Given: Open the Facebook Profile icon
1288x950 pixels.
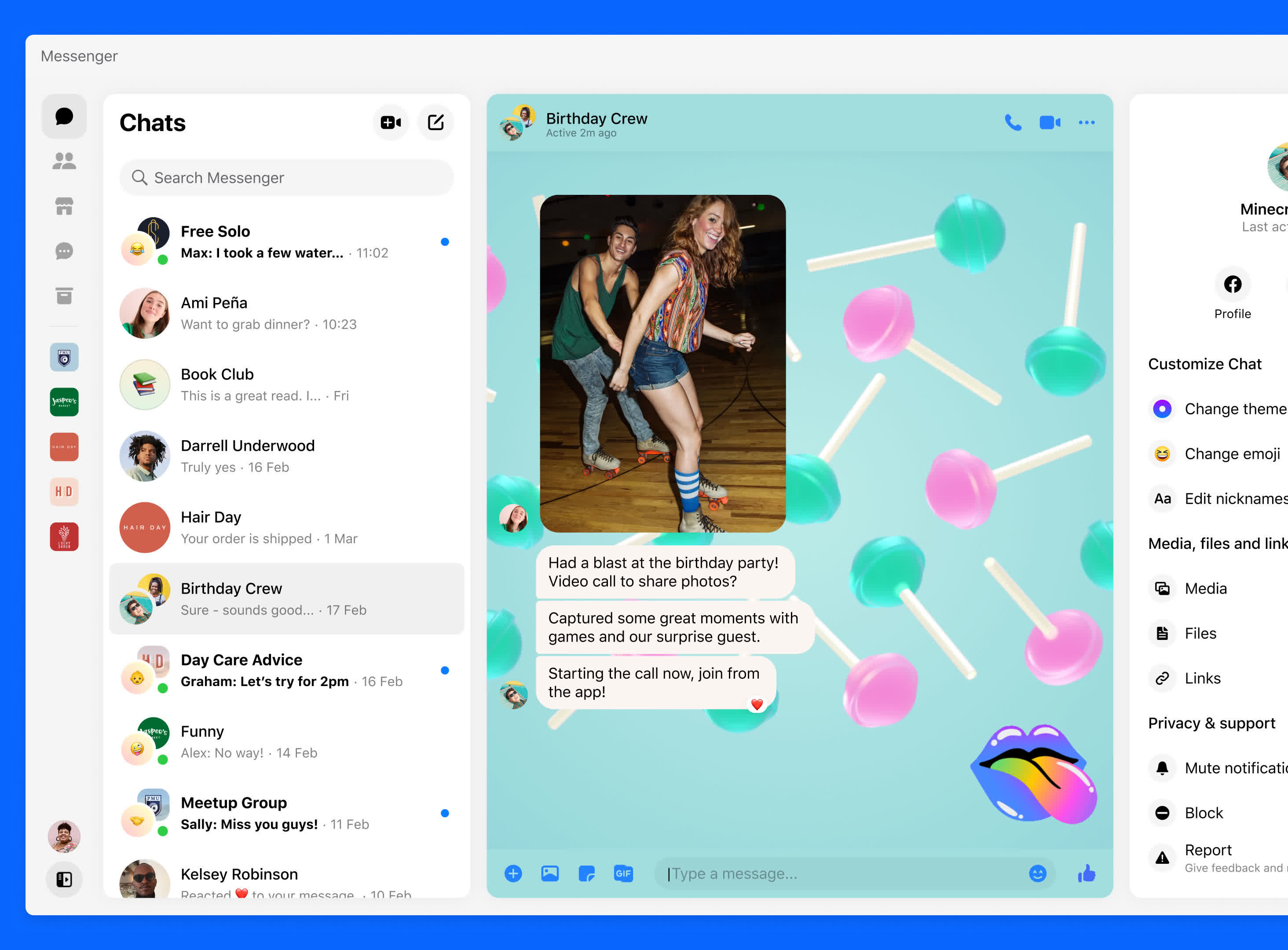Looking at the screenshot, I should coord(1233,284).
